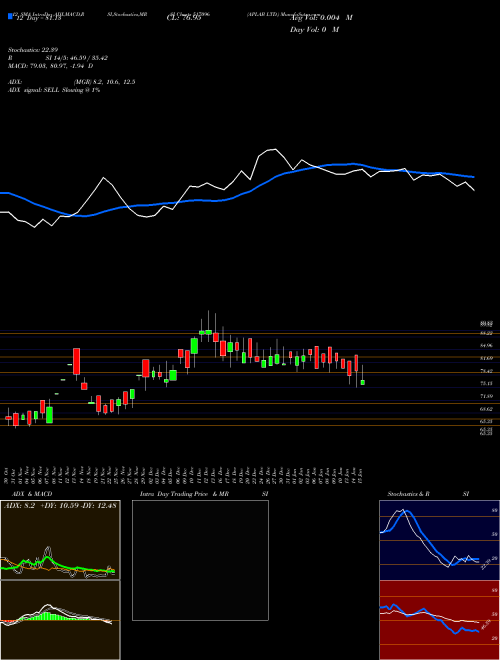Click the 'Avg Vol: 0.004 M' text

321,18
